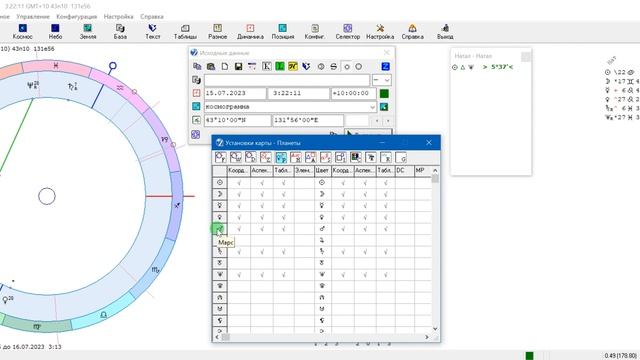Toggle Mars first Аспек. checkmark

[x=262, y=229]
